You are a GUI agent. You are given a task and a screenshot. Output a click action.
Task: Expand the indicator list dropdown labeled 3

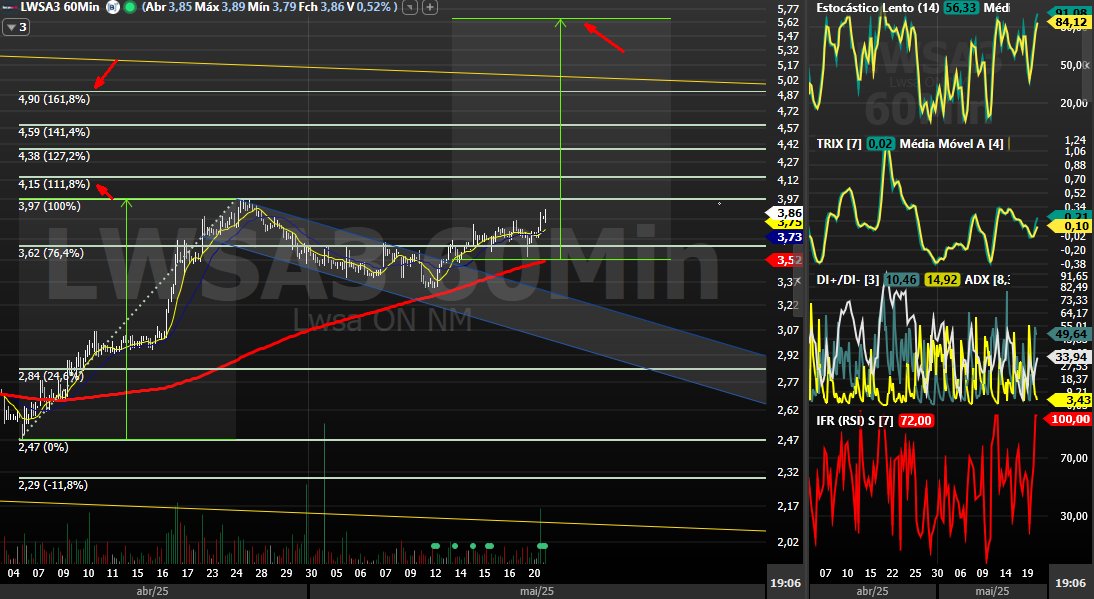coord(16,27)
